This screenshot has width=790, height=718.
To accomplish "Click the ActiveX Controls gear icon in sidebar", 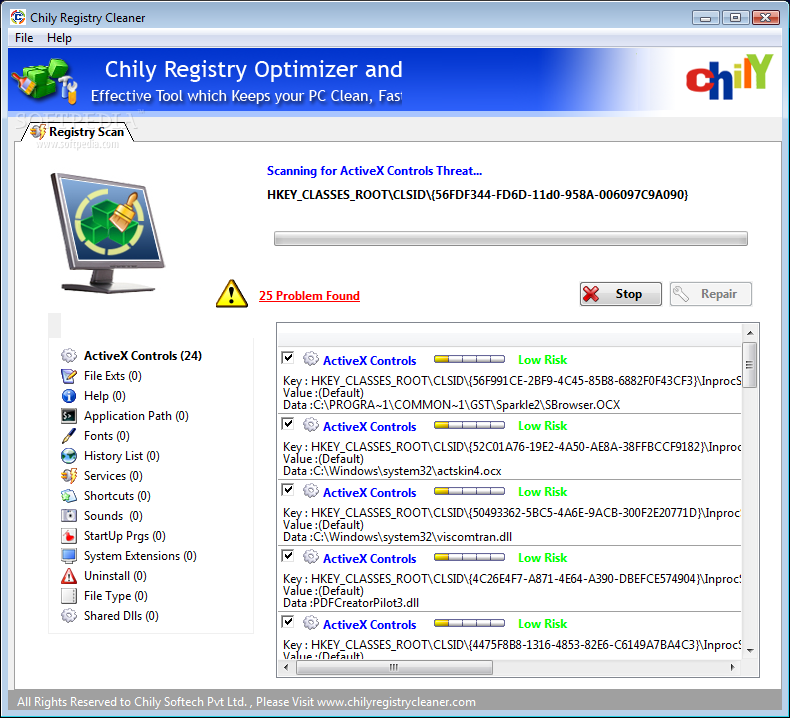I will pyautogui.click(x=69, y=356).
